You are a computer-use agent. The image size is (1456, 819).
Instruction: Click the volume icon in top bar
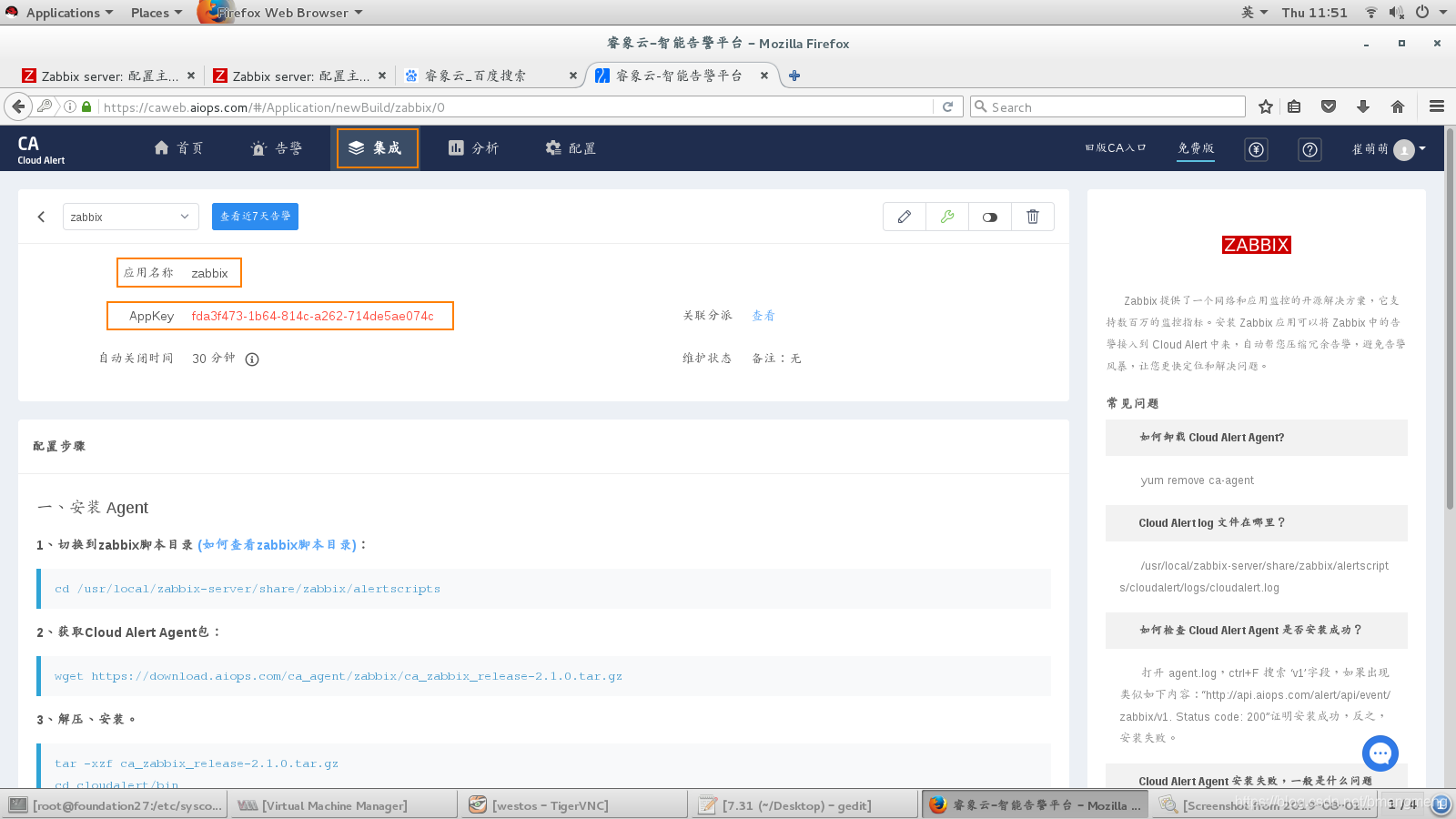click(x=1397, y=13)
